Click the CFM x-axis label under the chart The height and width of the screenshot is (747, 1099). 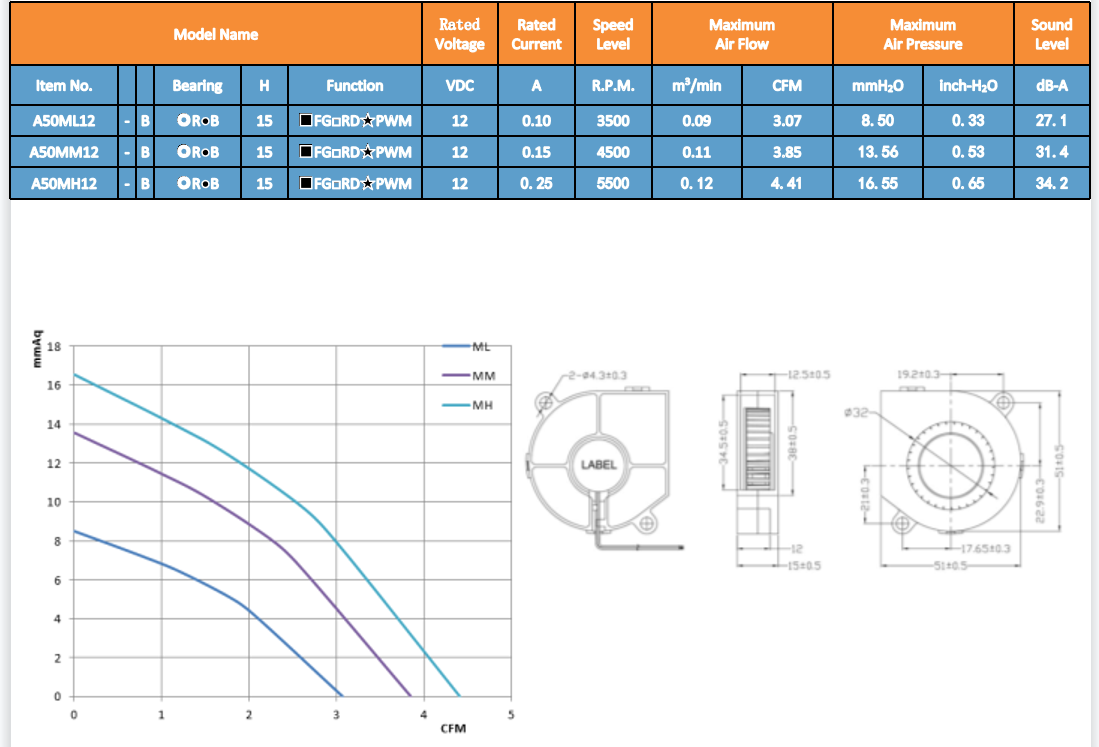[453, 728]
